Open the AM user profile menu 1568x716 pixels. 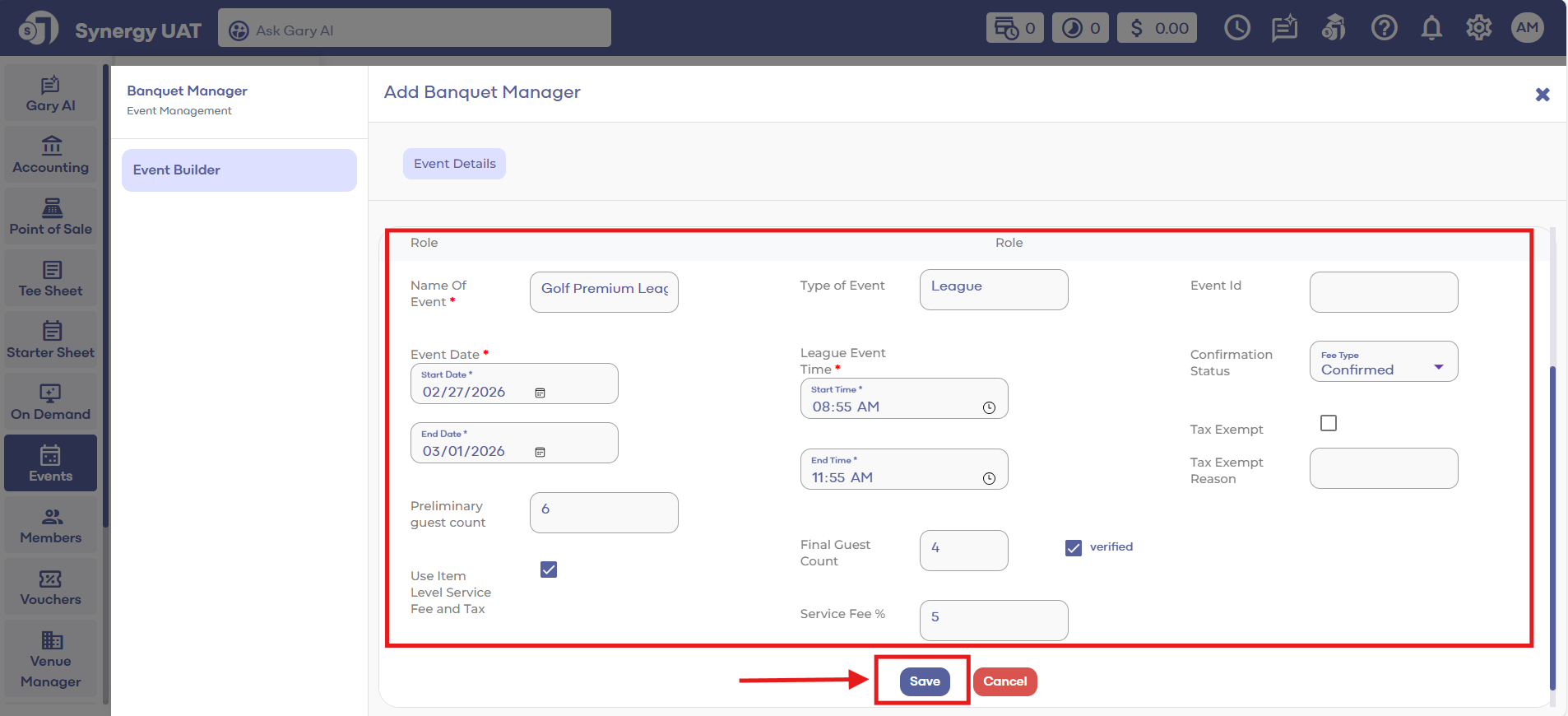(x=1527, y=28)
